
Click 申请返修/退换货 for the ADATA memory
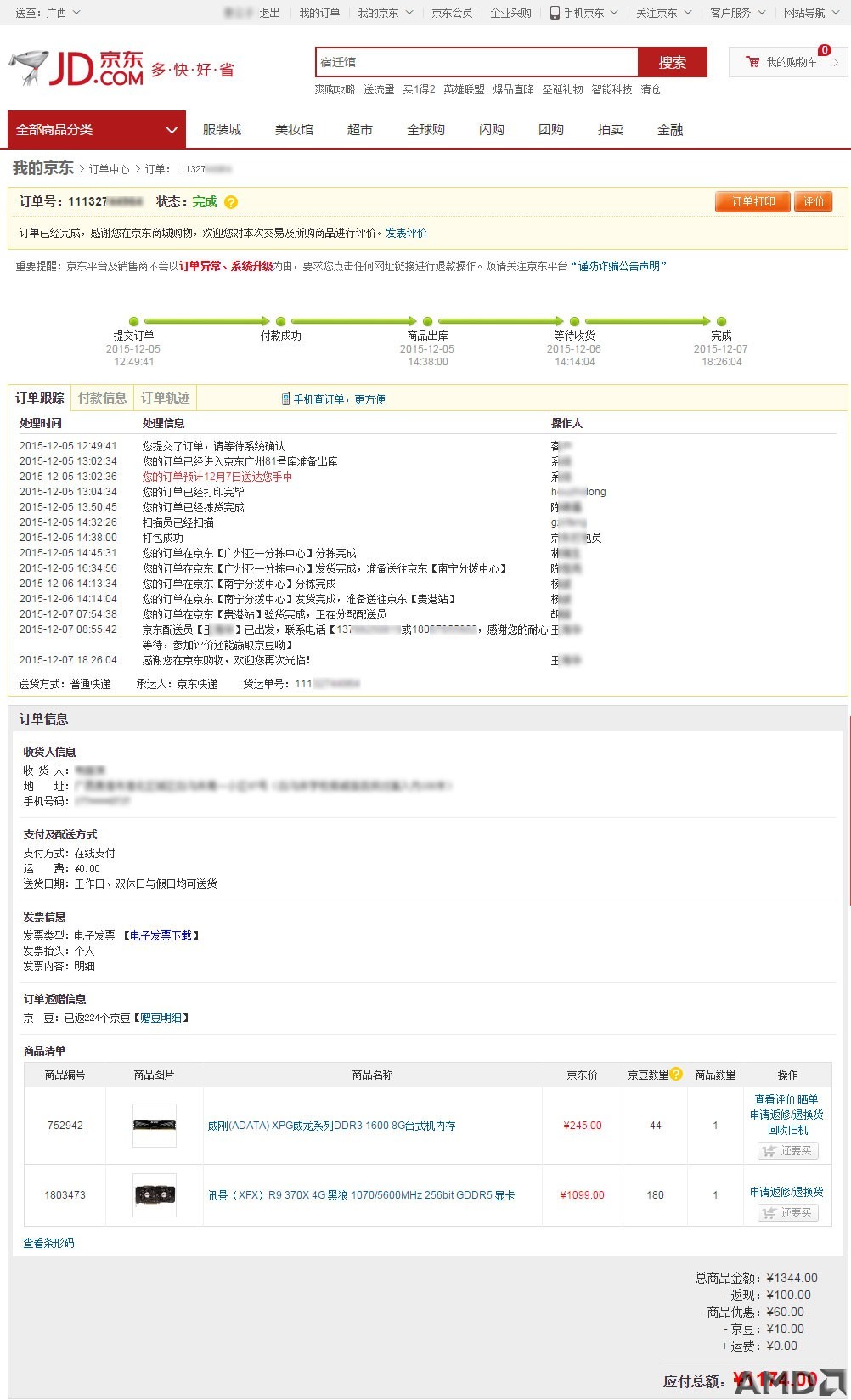[x=786, y=1115]
